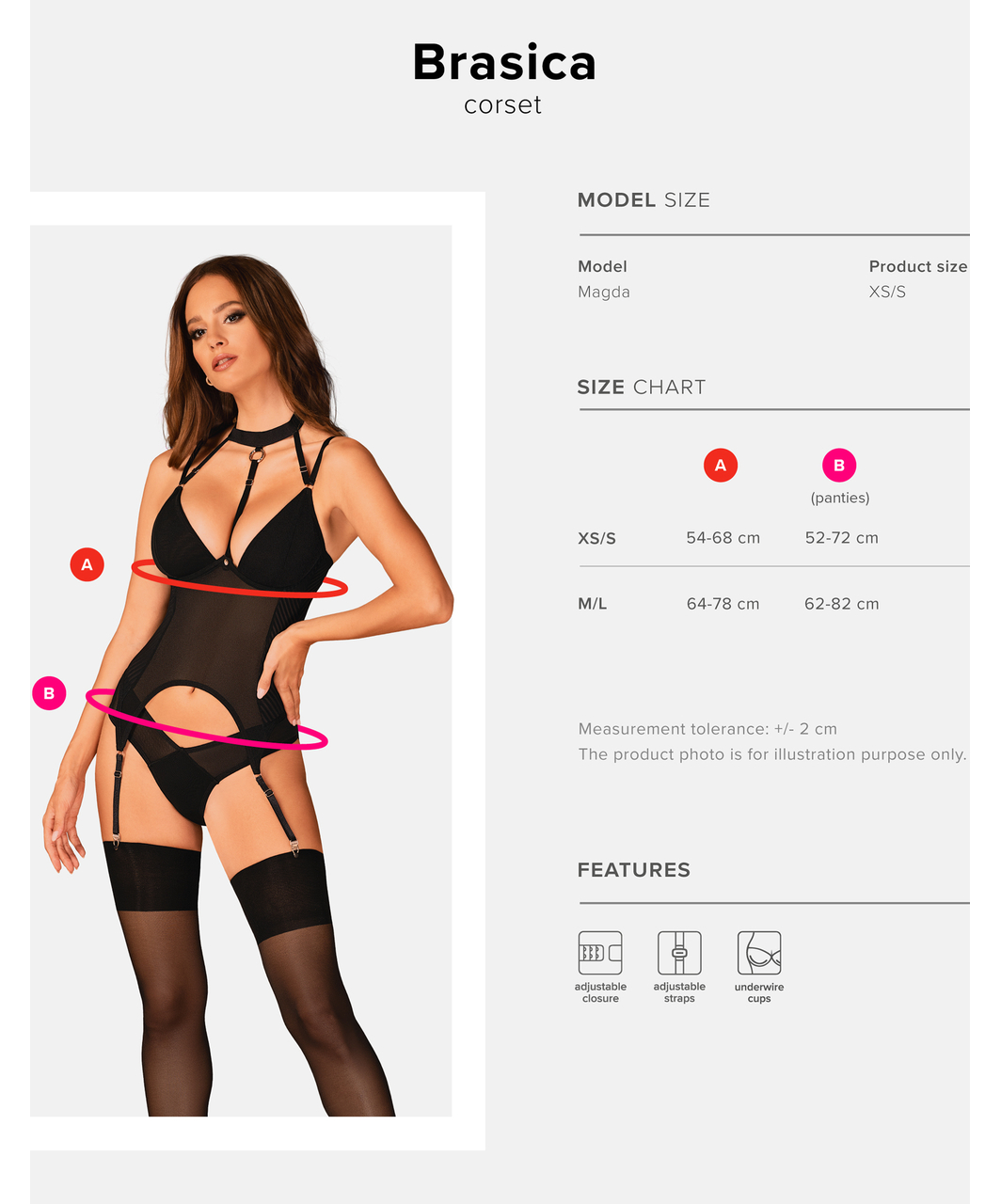Screen dimensions: 1001x1204
Task: Click the MODEL SIZE section heading
Action: [643, 199]
